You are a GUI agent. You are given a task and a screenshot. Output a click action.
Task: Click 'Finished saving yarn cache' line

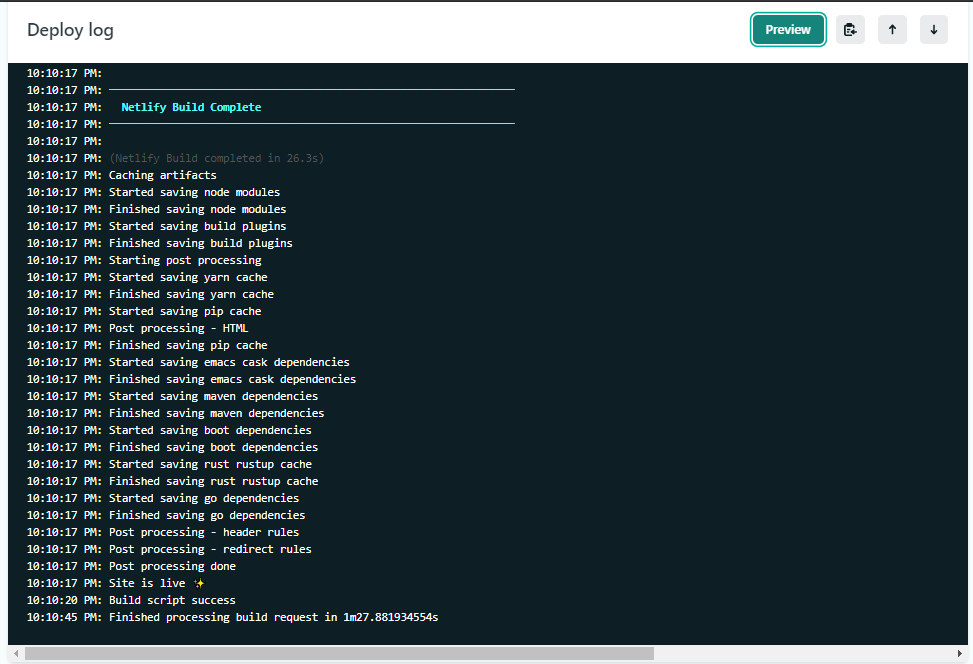tap(191, 294)
